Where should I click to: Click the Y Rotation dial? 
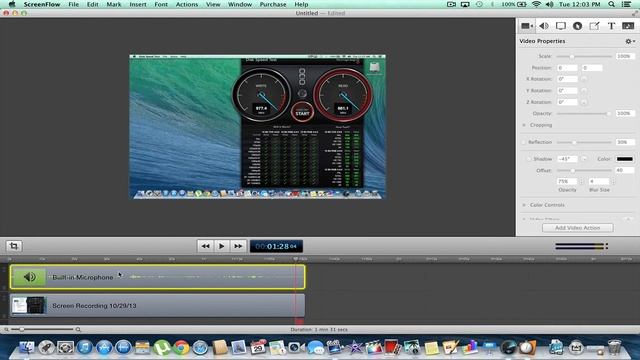584,90
